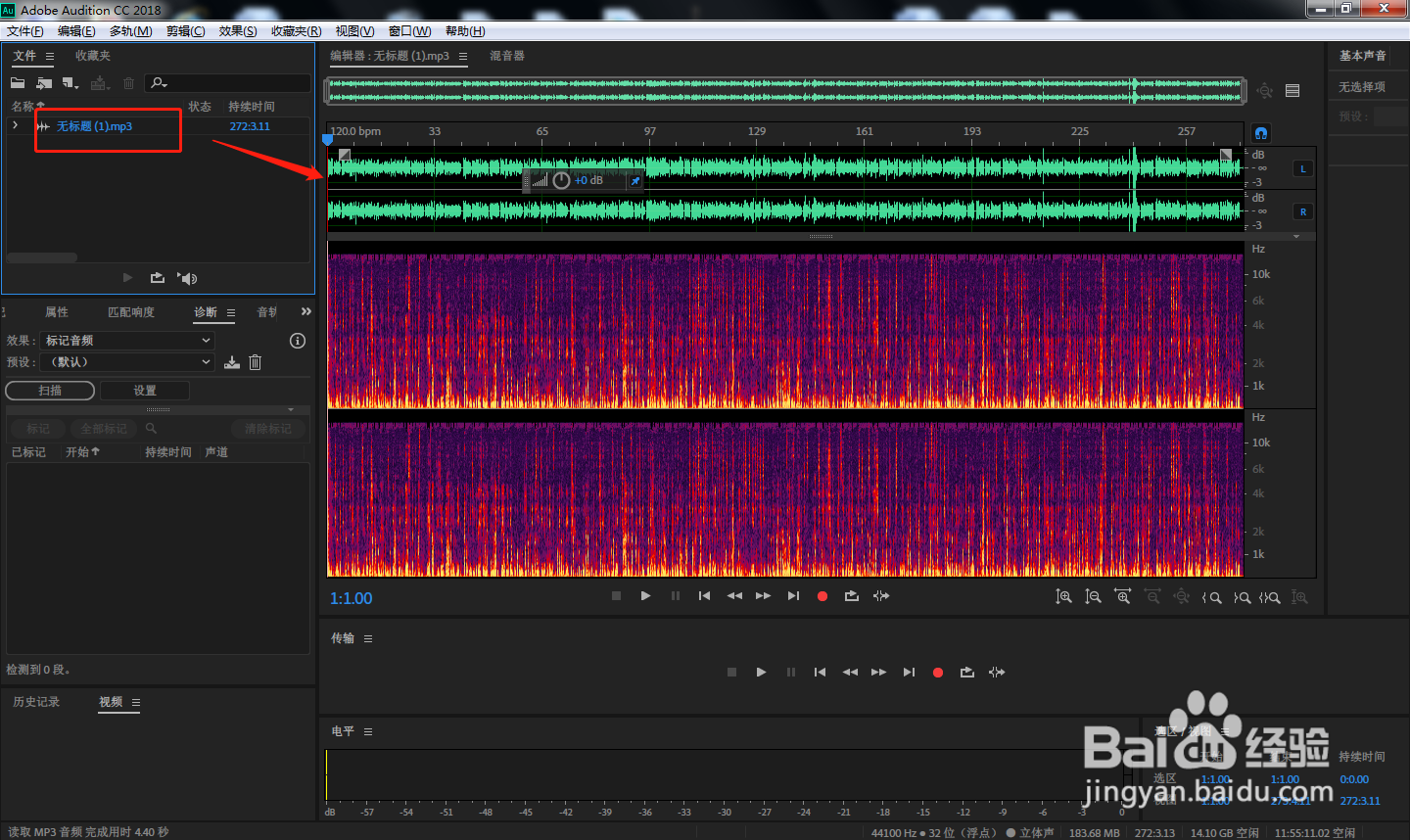
Task: Open the new file dropdown icon
Action: tap(70, 83)
